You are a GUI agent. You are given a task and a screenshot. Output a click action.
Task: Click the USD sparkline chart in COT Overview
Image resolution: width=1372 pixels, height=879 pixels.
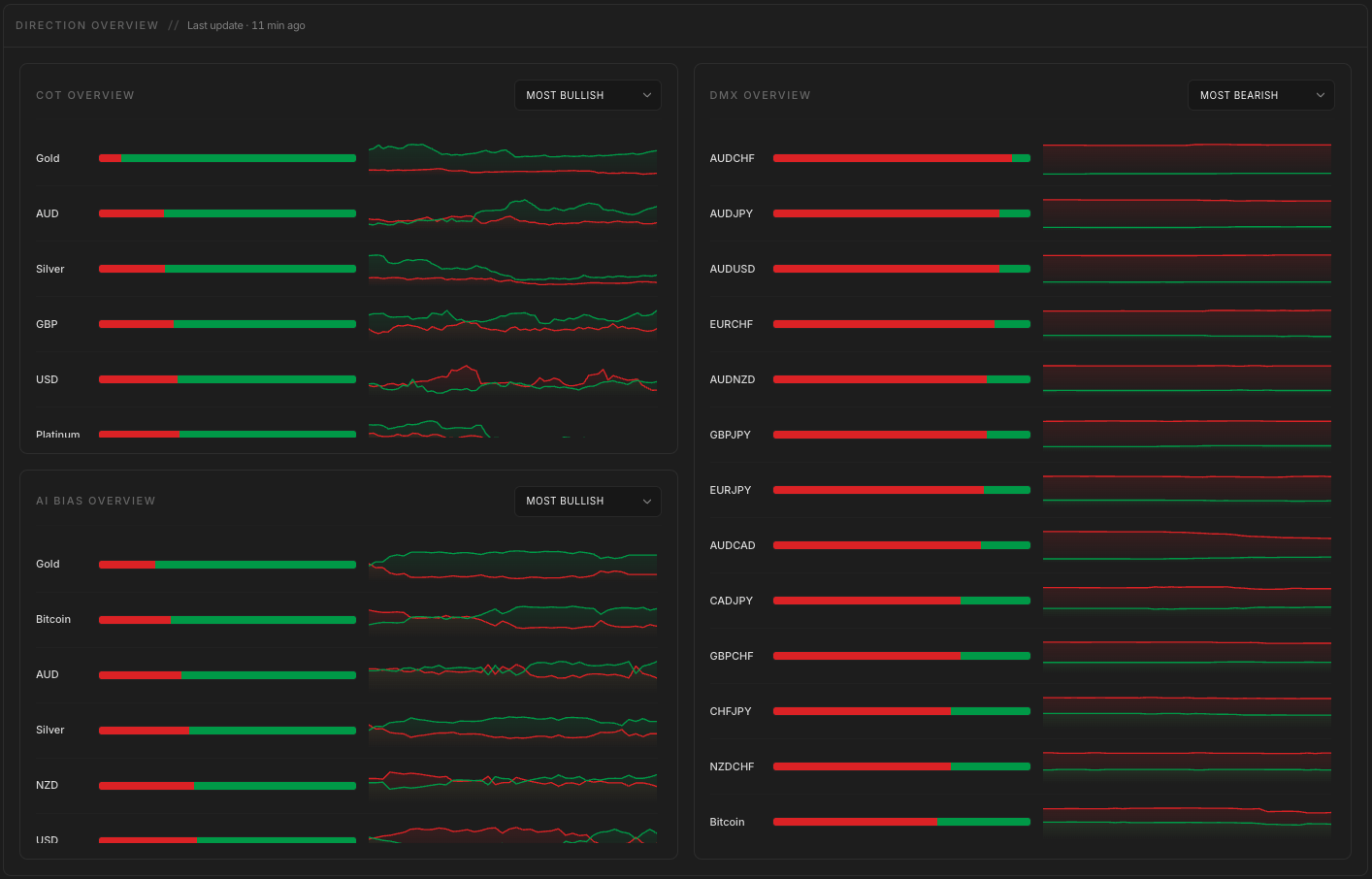tap(512, 379)
